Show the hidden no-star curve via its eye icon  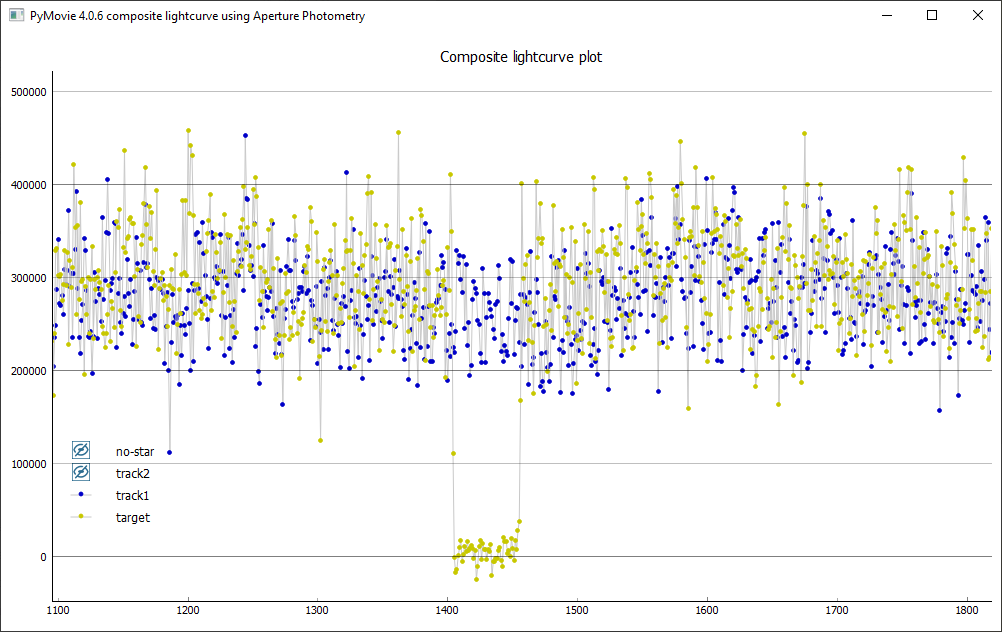[82, 451]
